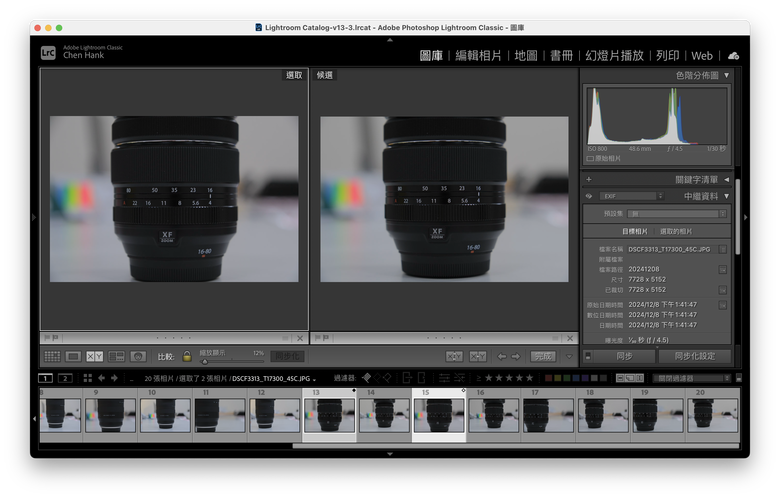Open the 地圖 module
This screenshot has width=780, height=498.
pos(526,56)
